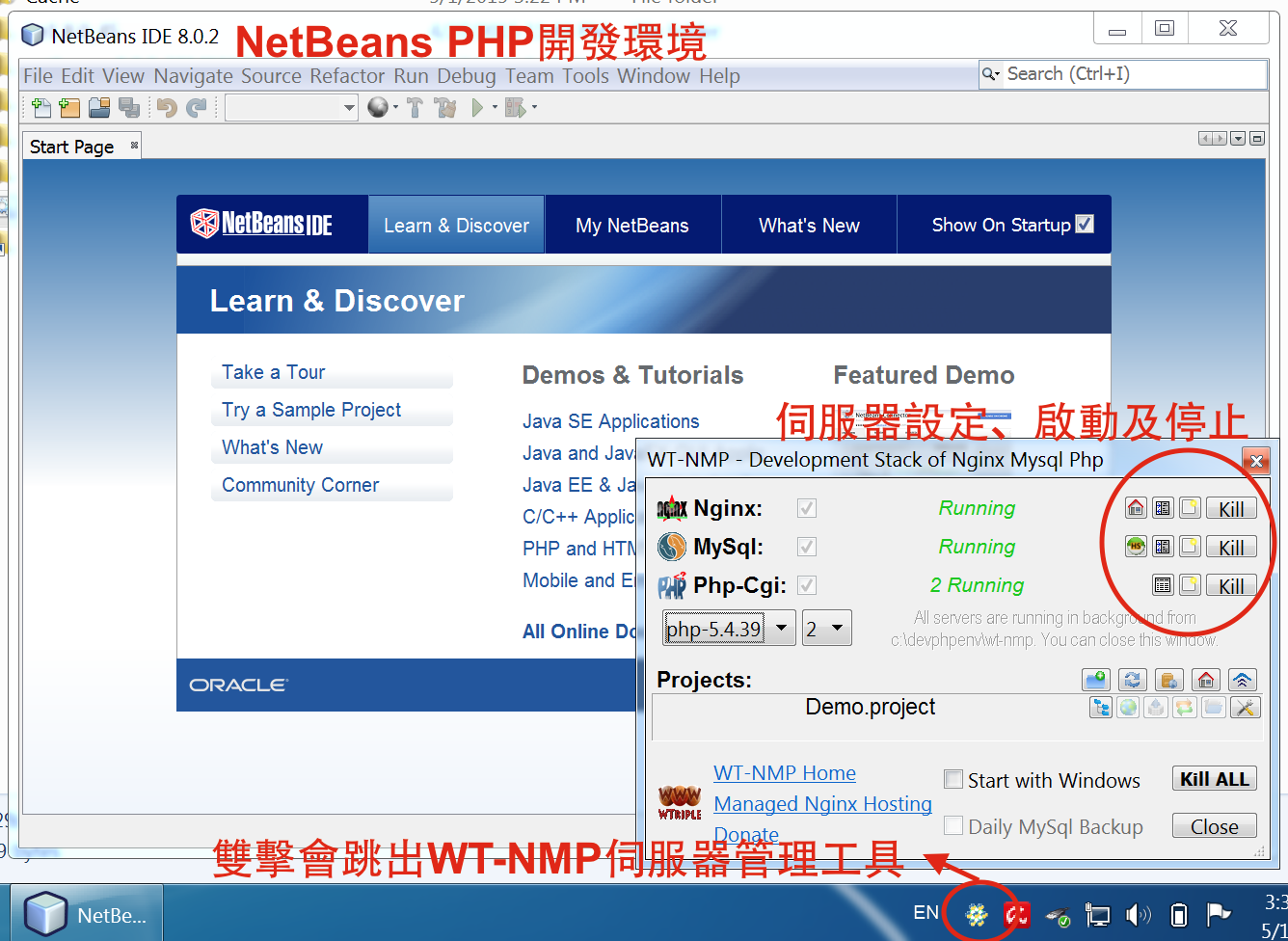The width and height of the screenshot is (1288, 941).
Task: Open the File menu
Action: 39,75
